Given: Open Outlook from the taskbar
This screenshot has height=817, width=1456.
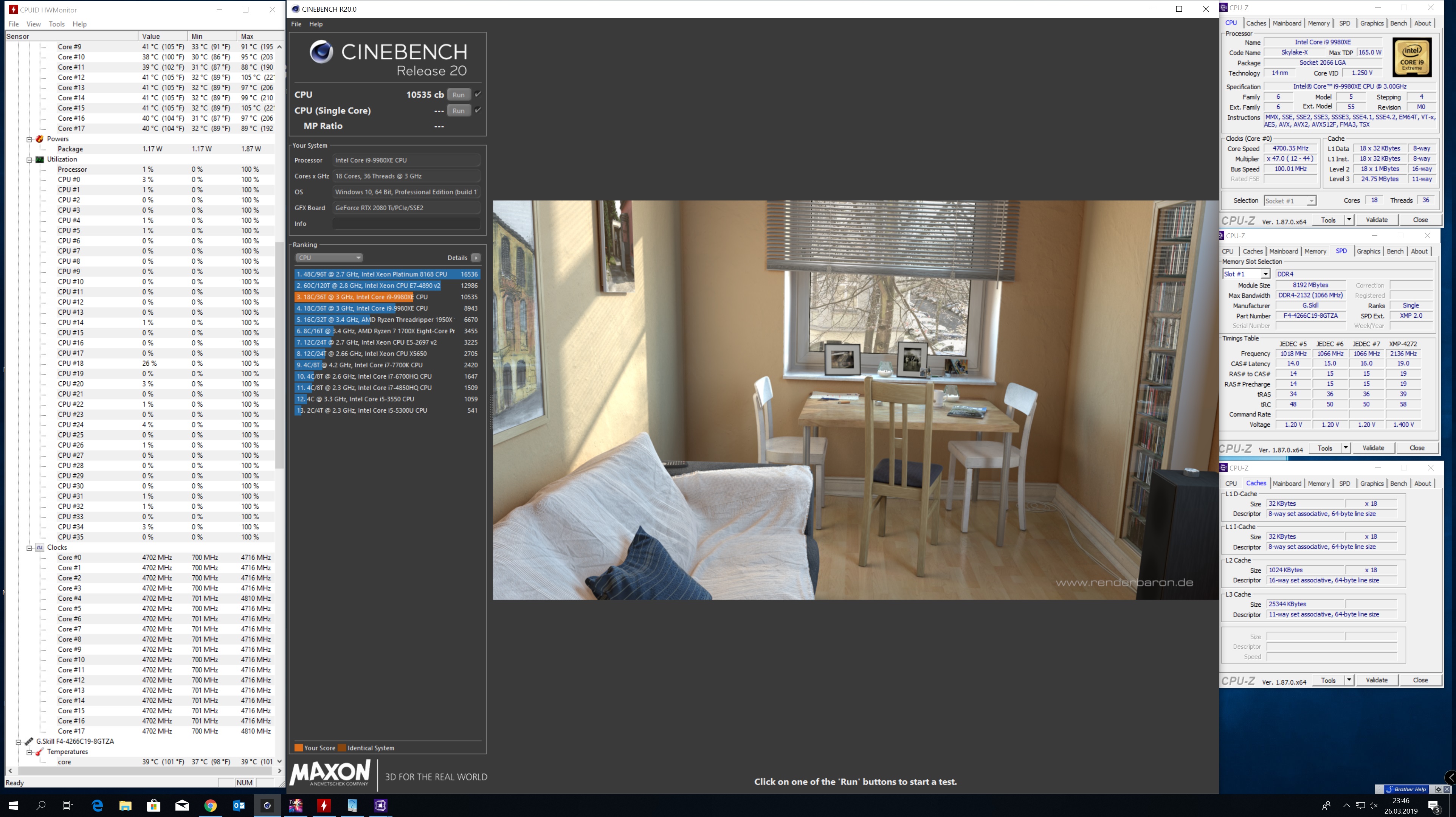Looking at the screenshot, I should 239,805.
